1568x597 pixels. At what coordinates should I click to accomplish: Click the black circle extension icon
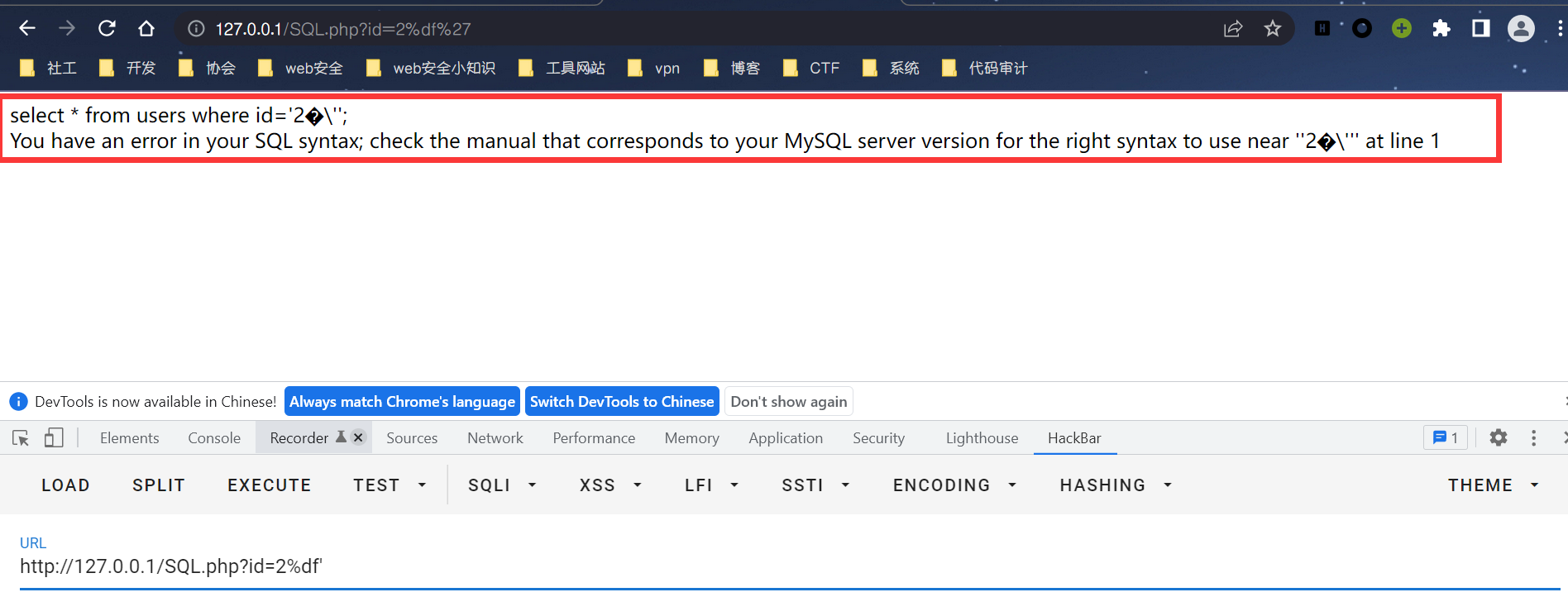[1361, 29]
